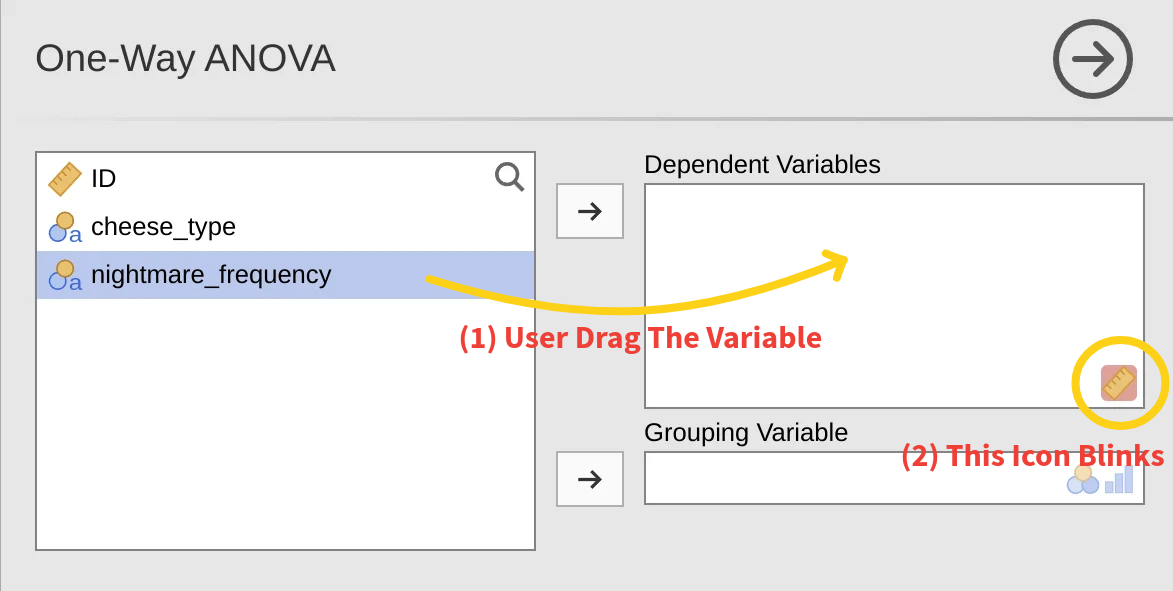Select the ID variable name
This screenshot has height=591, width=1173.
coord(104,179)
